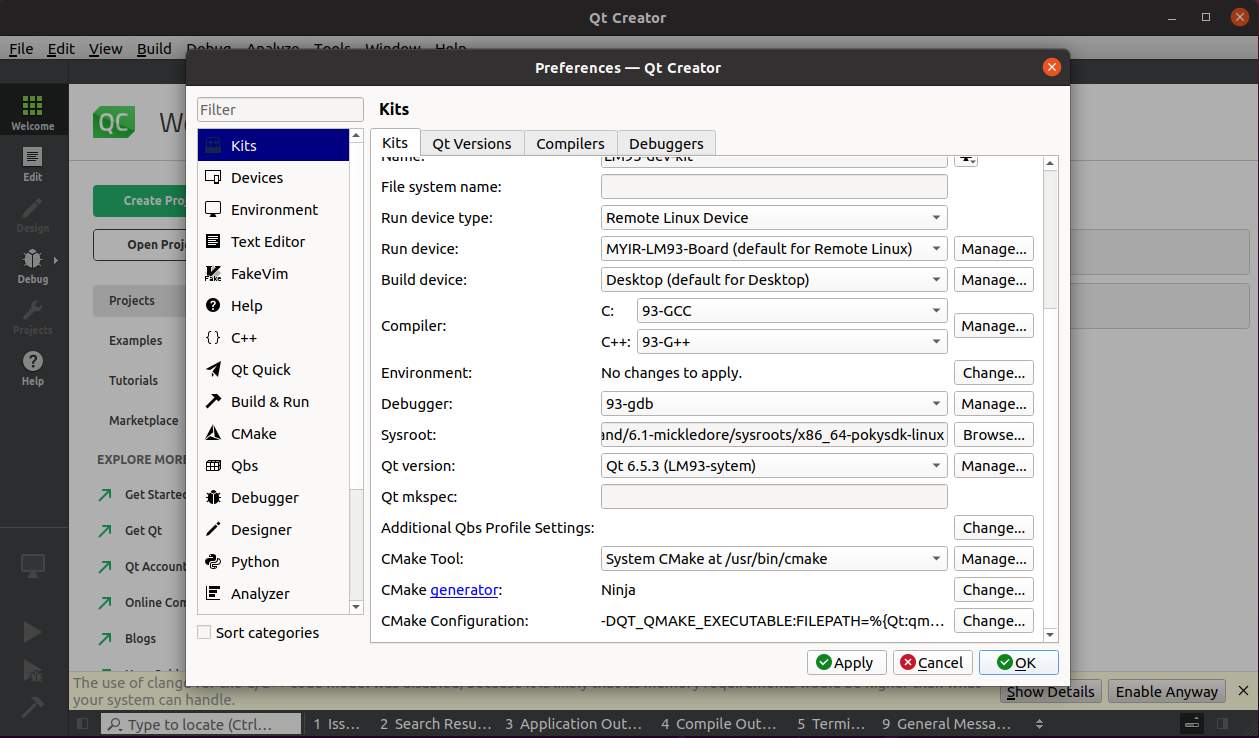Screen dimensions: 1259x738
Task: Select the Designer pencil icon category
Action: click(x=213, y=530)
